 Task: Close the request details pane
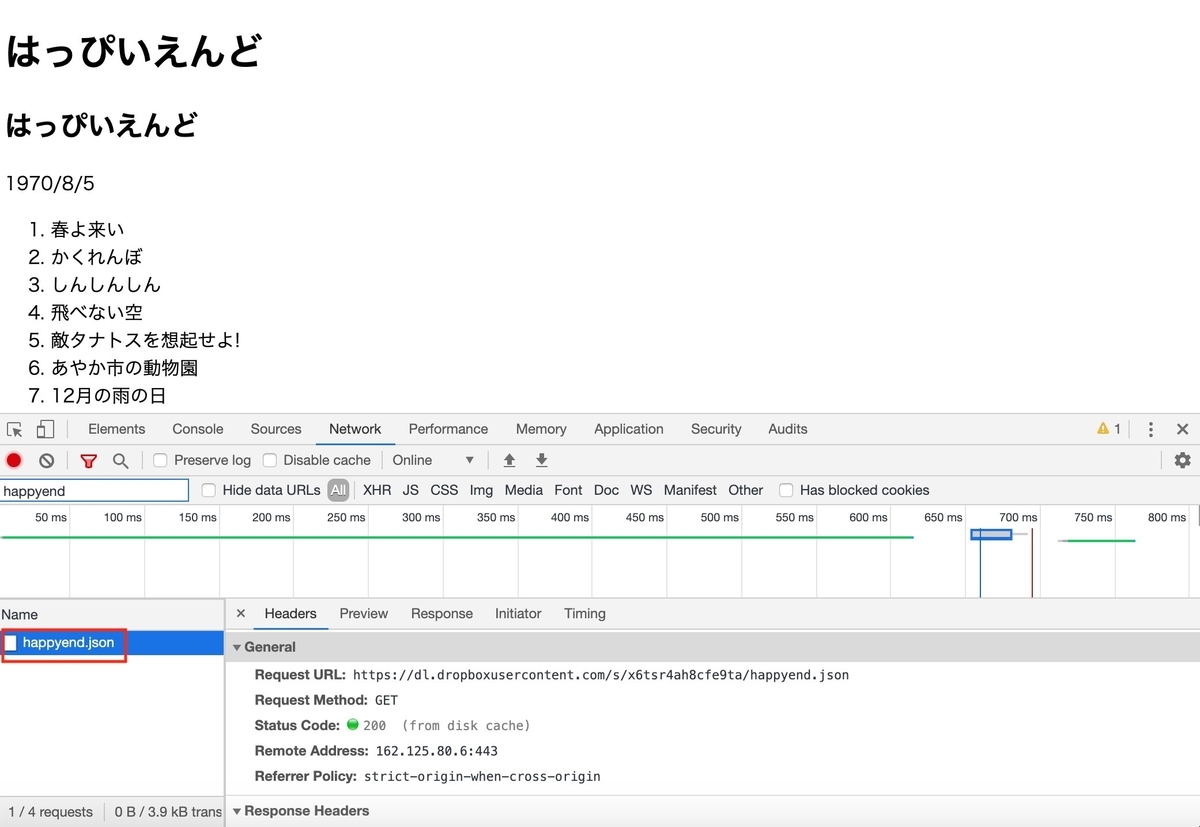[x=241, y=614]
